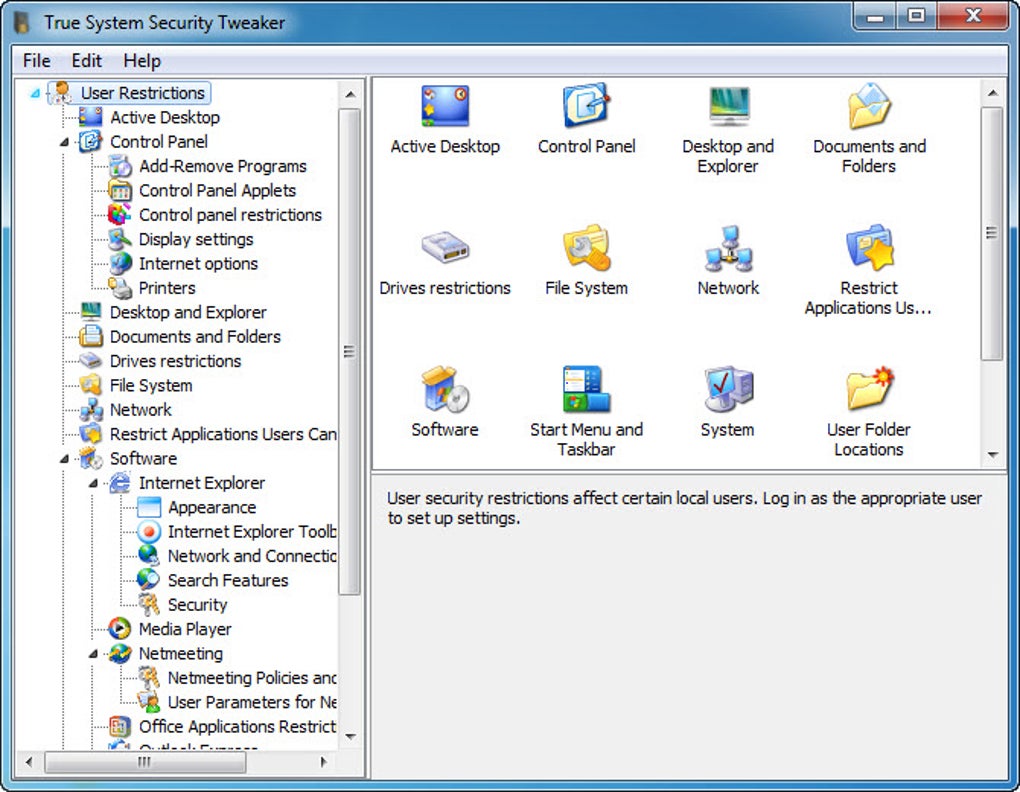1020x792 pixels.
Task: Collapse the Netmeeting tree node
Action: point(93,653)
